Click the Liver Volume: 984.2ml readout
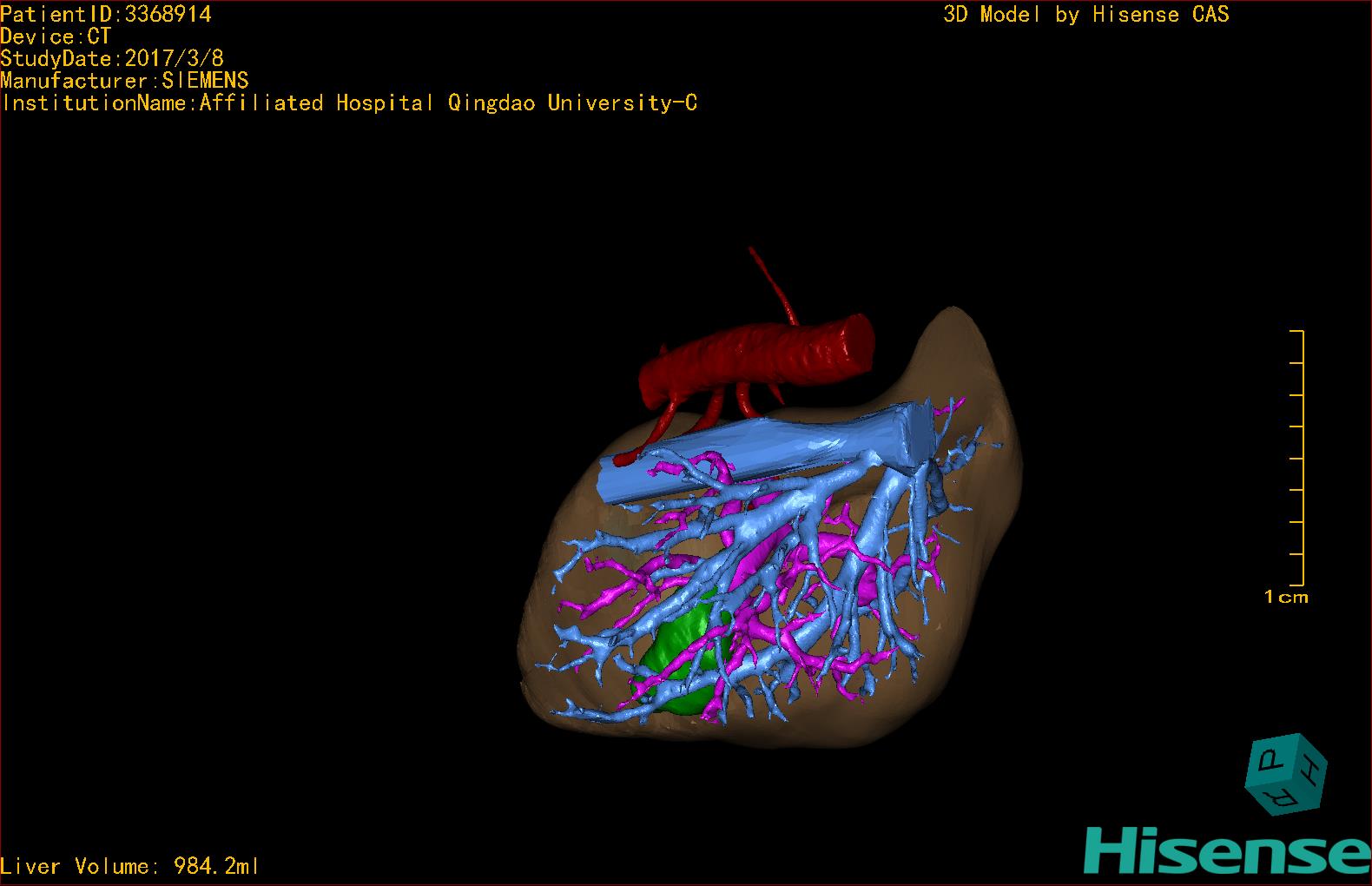The width and height of the screenshot is (1372, 886). pos(130,866)
